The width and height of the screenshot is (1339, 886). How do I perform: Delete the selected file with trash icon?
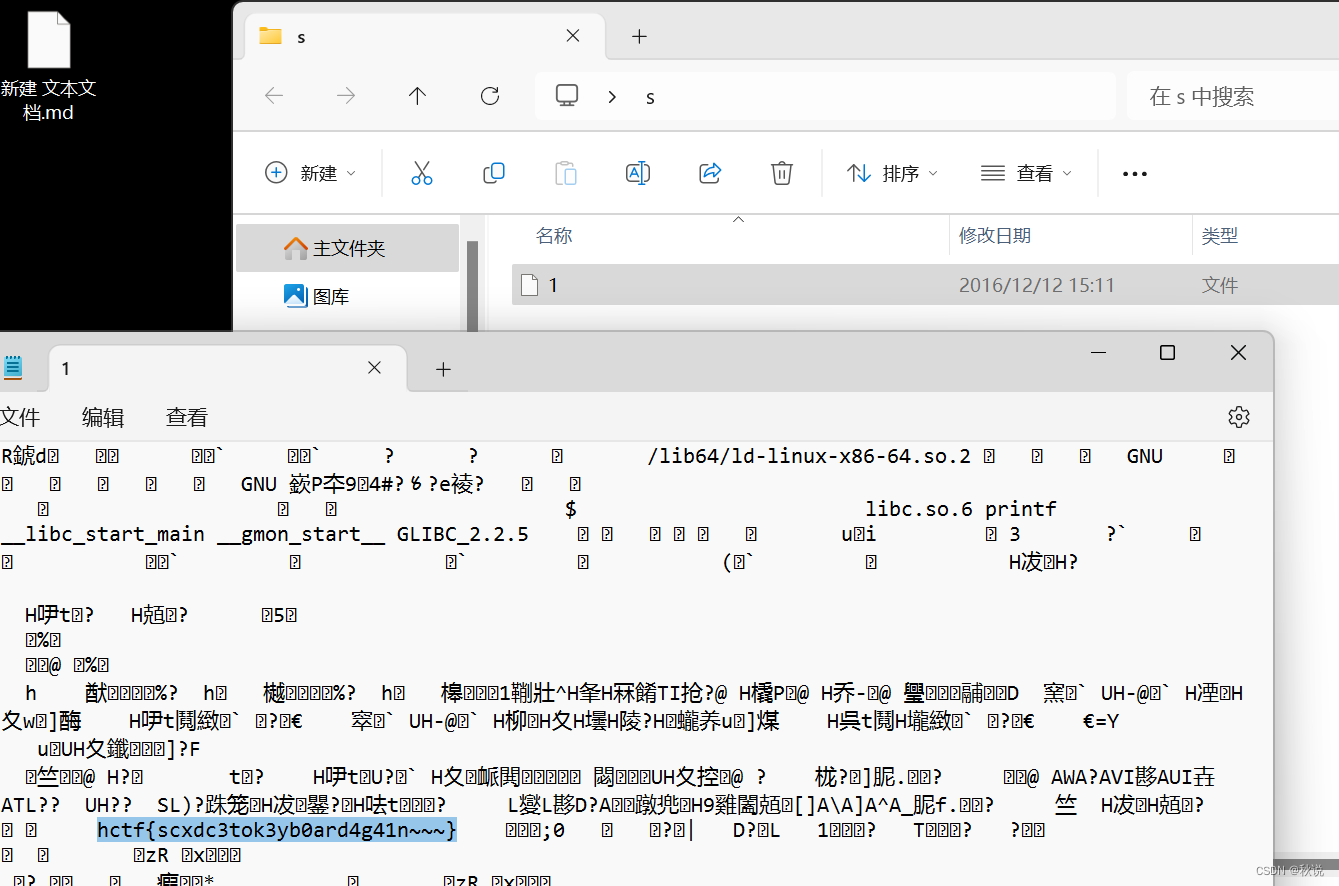click(782, 173)
